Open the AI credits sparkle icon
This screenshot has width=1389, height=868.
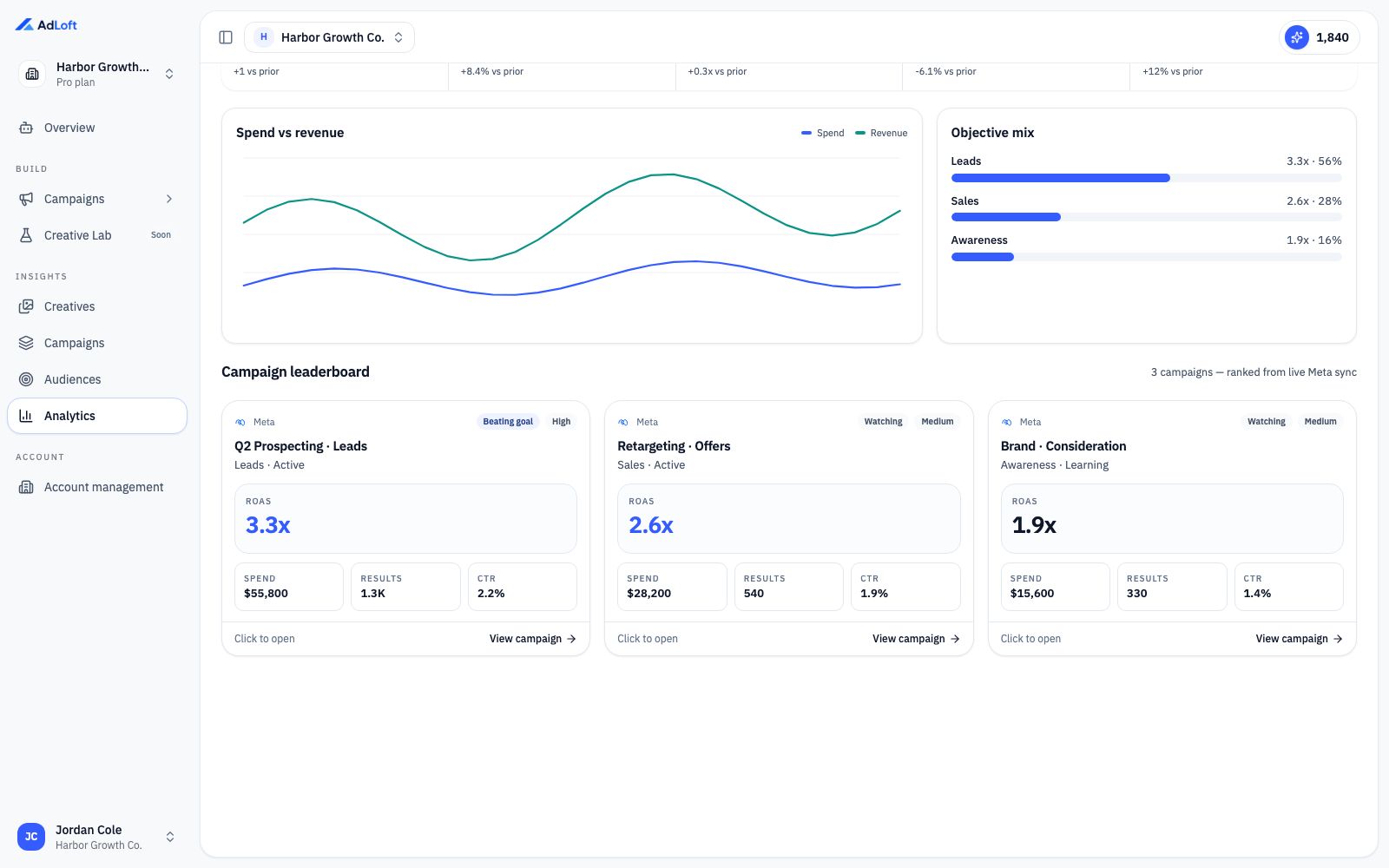click(x=1297, y=37)
